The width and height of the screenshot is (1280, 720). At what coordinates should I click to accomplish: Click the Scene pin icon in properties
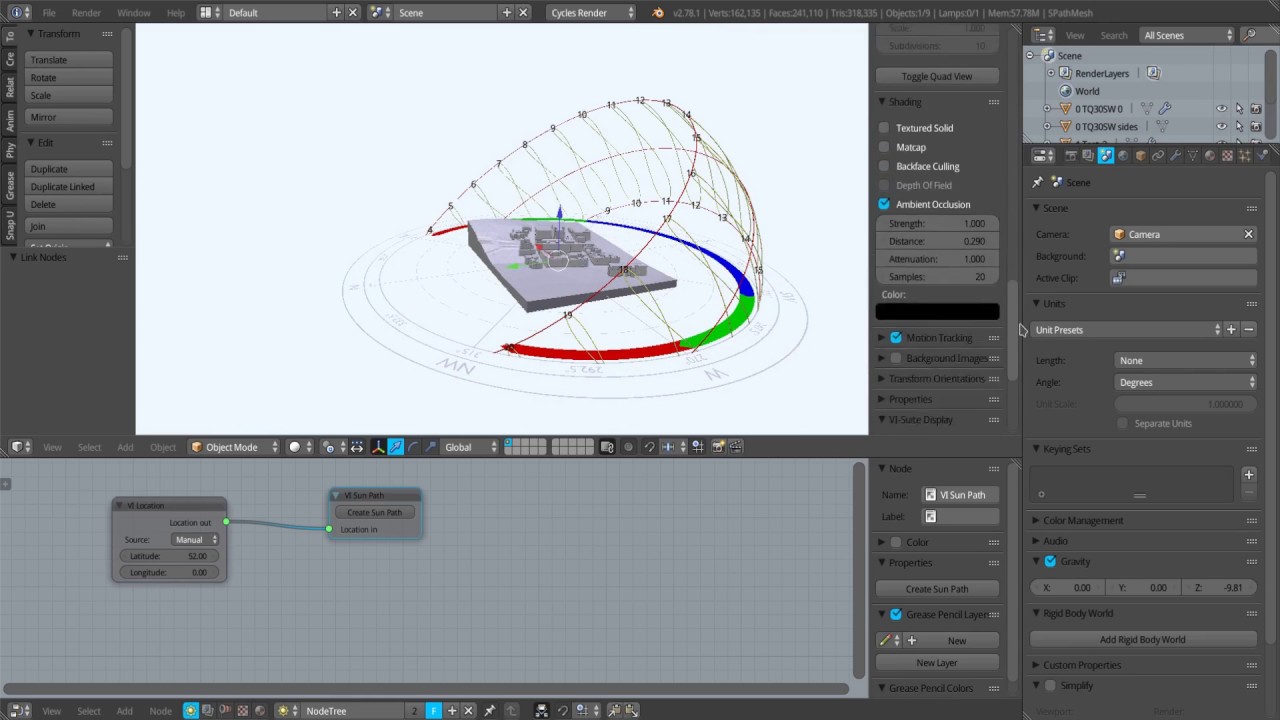point(1037,182)
